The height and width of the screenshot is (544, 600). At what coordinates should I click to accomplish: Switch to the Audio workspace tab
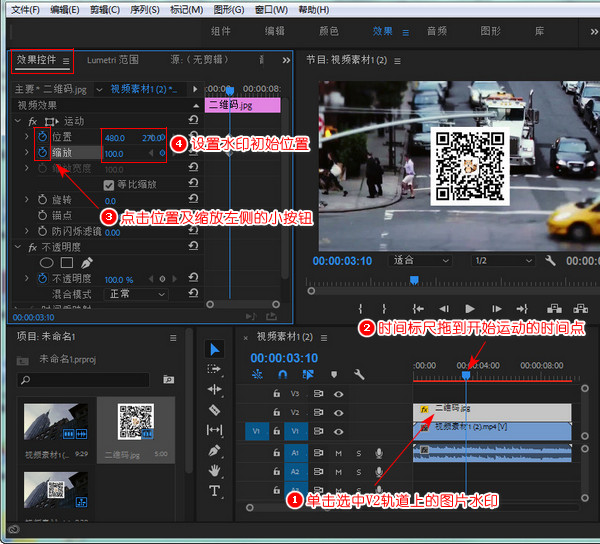coord(437,31)
